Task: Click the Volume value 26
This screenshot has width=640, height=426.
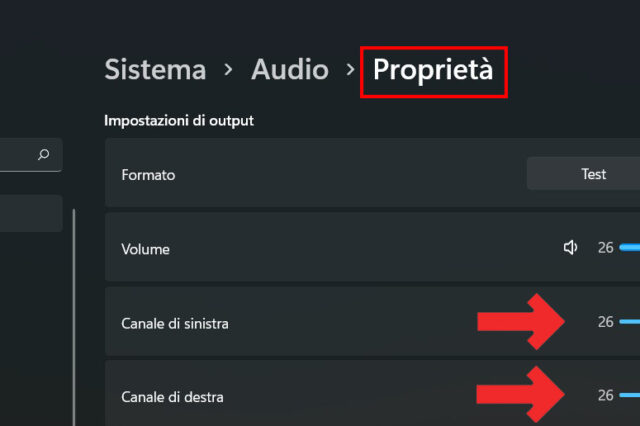Action: point(605,248)
